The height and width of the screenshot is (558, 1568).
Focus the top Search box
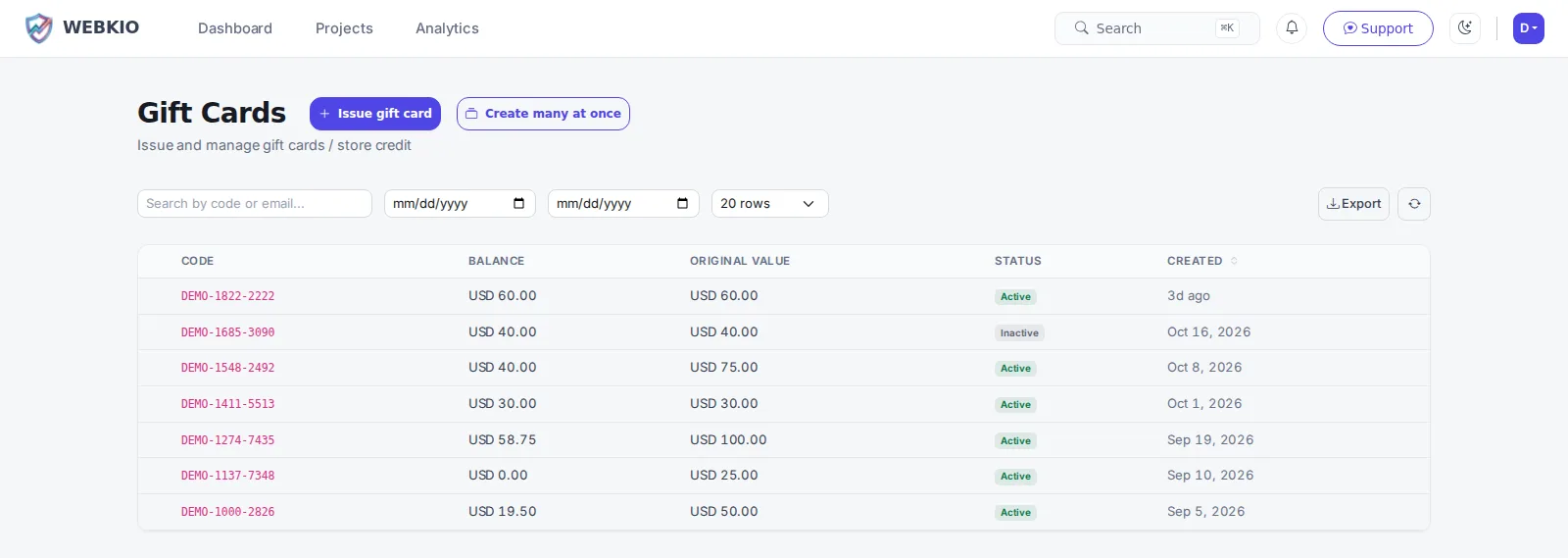pos(1157,28)
